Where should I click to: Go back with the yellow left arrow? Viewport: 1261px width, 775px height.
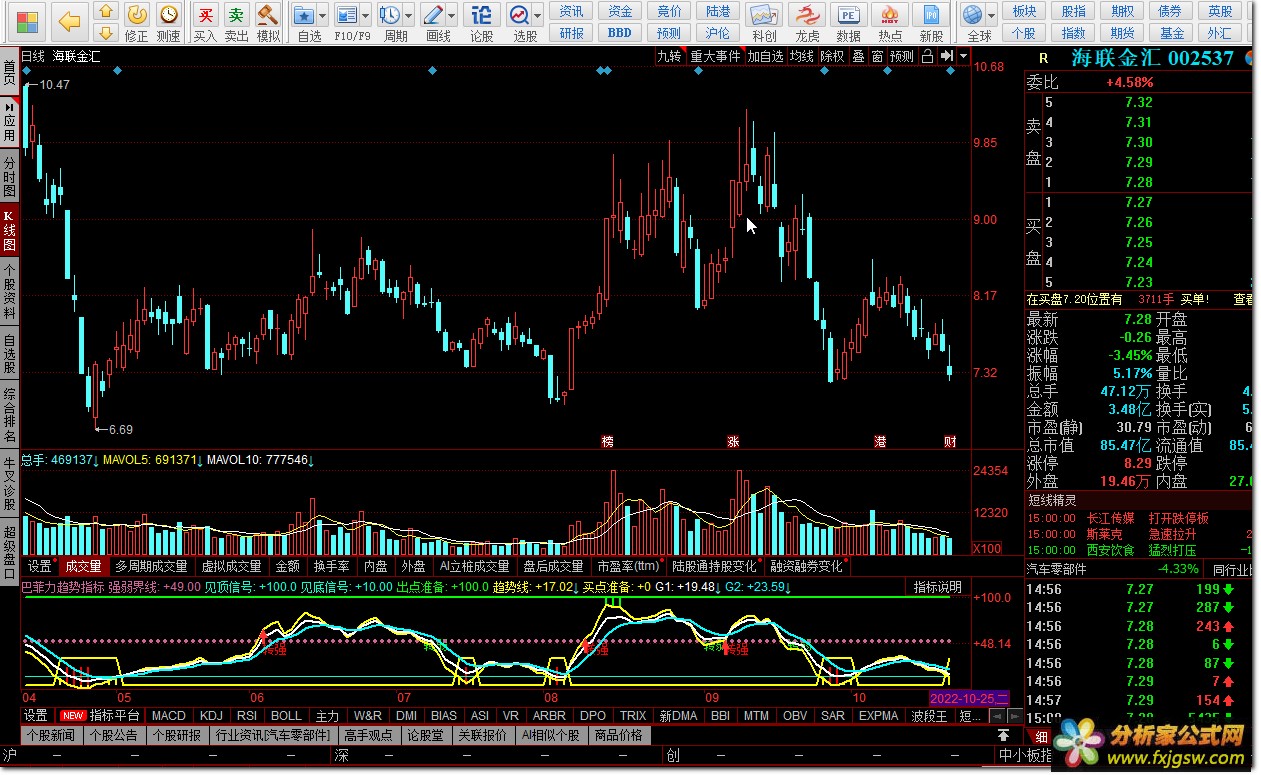[68, 21]
